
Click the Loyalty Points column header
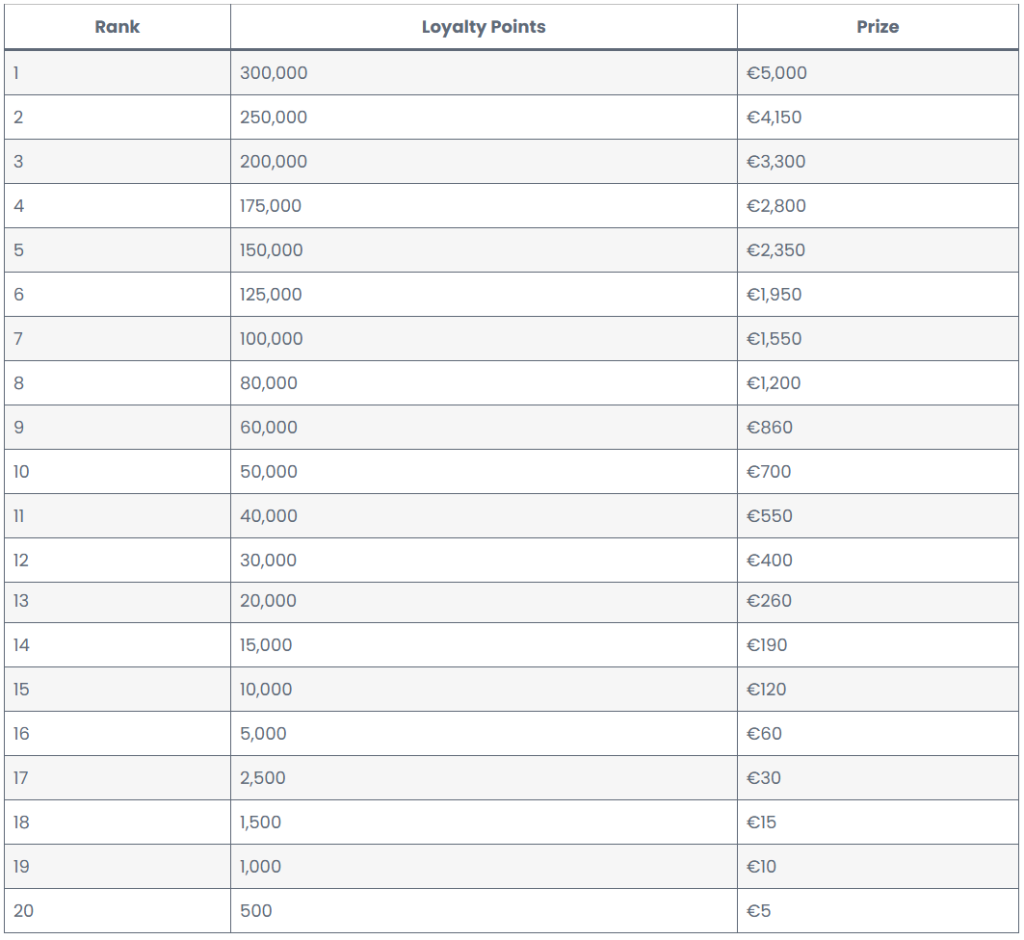(484, 27)
